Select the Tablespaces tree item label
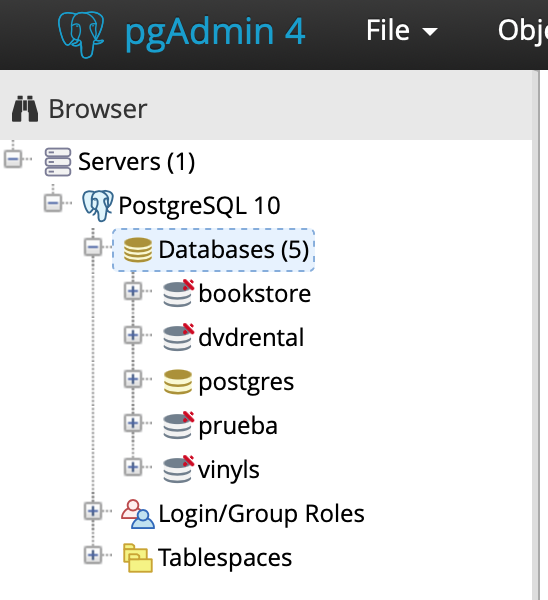The height and width of the screenshot is (600, 548). click(225, 558)
